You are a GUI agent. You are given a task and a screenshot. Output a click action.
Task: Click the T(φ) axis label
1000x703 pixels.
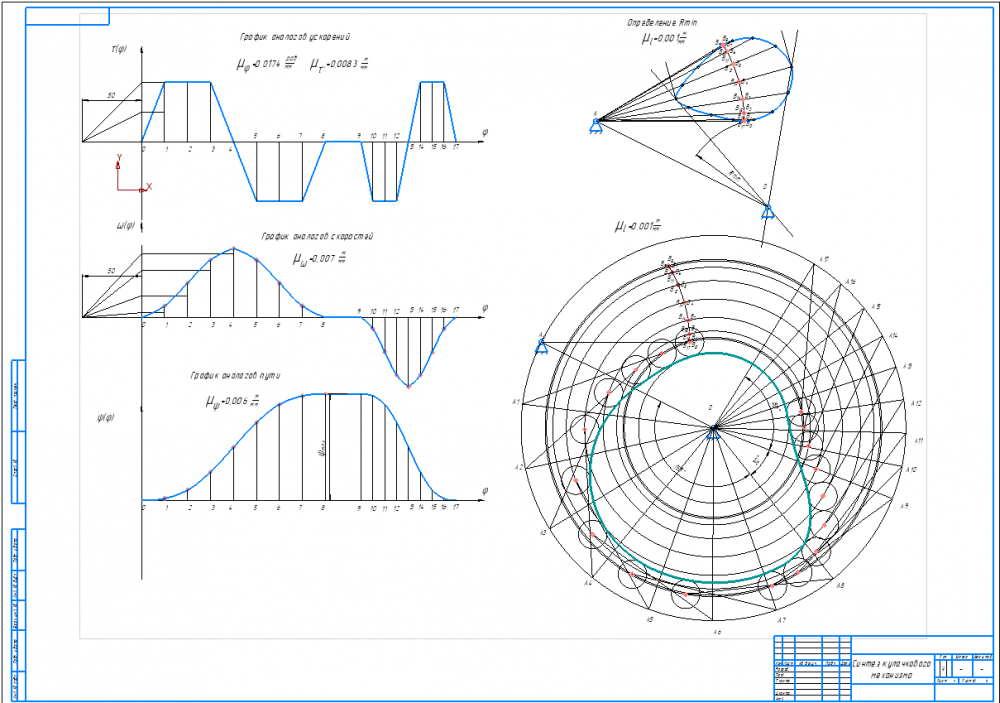click(119, 49)
